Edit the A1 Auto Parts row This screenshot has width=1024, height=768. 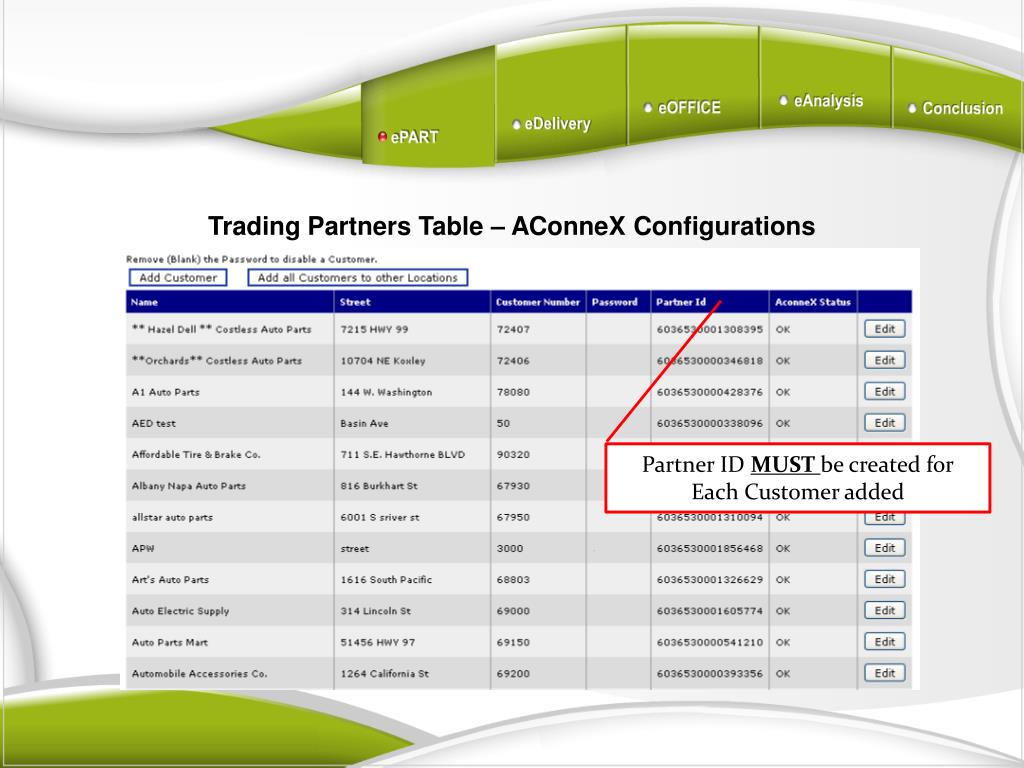click(x=884, y=392)
